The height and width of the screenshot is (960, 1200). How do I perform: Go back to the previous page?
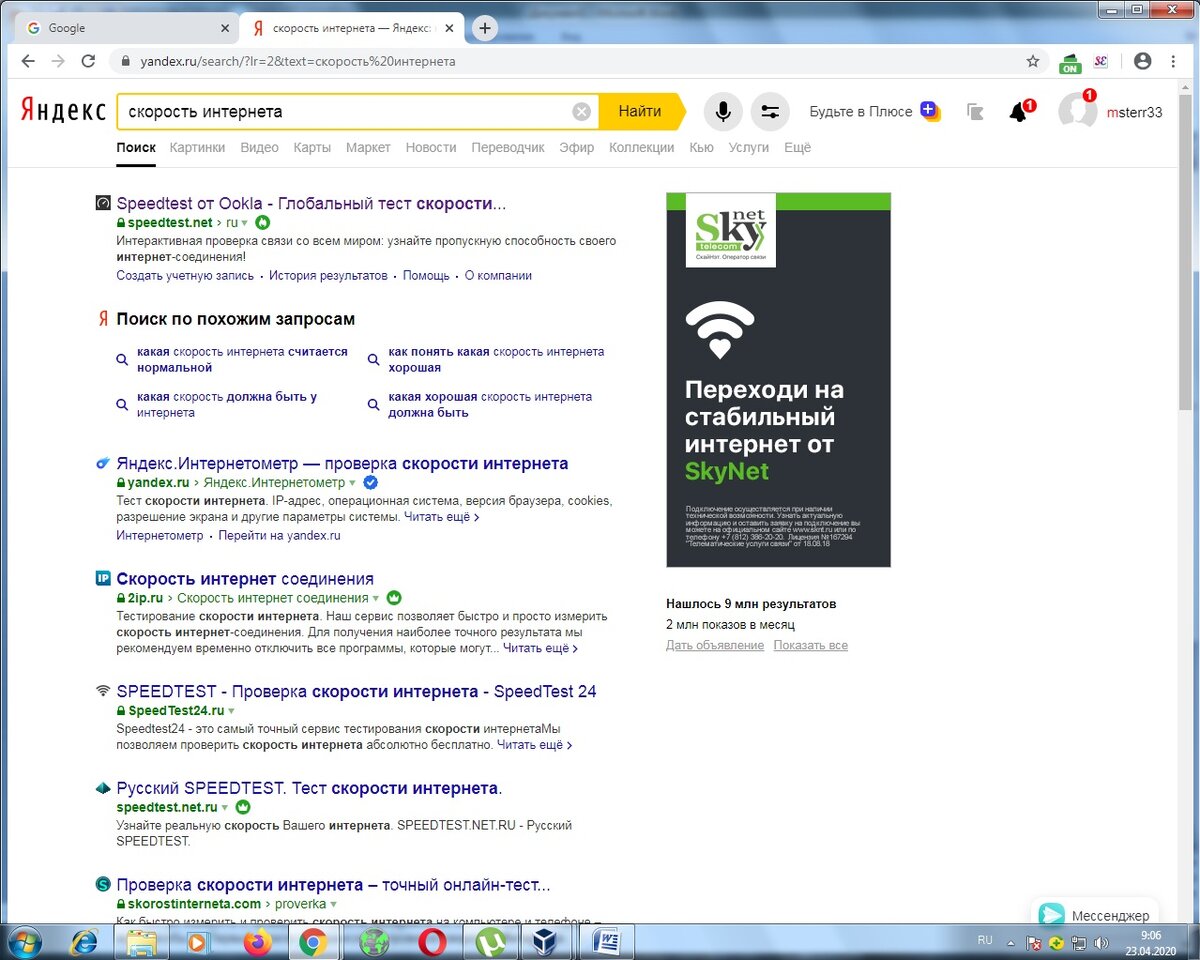(x=28, y=61)
